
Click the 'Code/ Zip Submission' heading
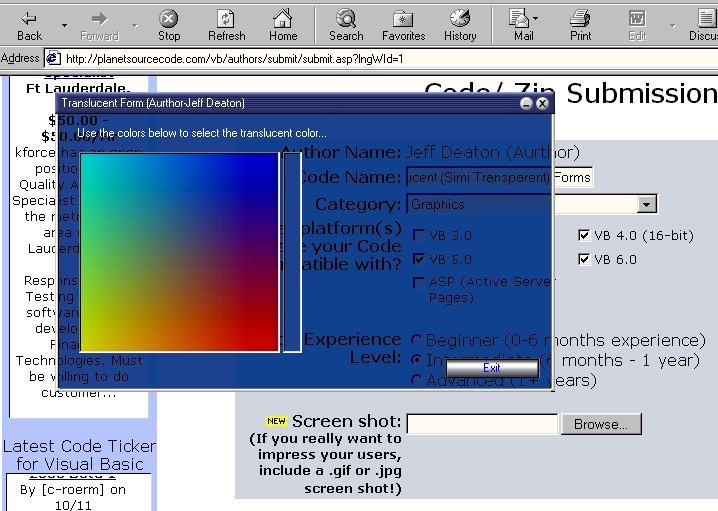coord(571,93)
